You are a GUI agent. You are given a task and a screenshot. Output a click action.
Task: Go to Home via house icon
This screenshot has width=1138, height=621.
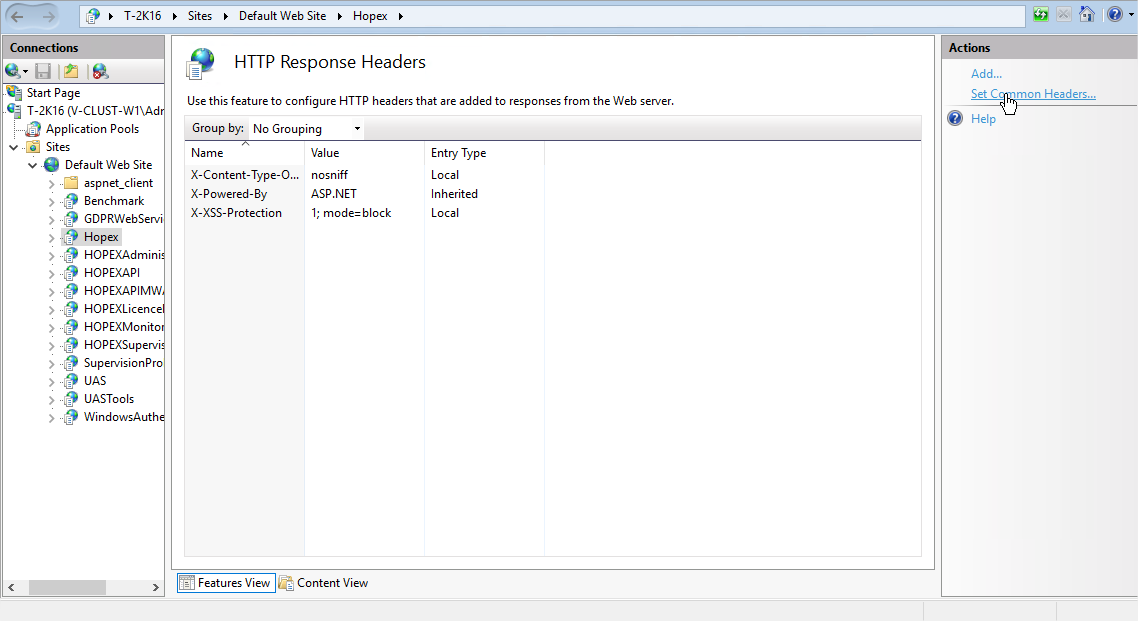1087,15
